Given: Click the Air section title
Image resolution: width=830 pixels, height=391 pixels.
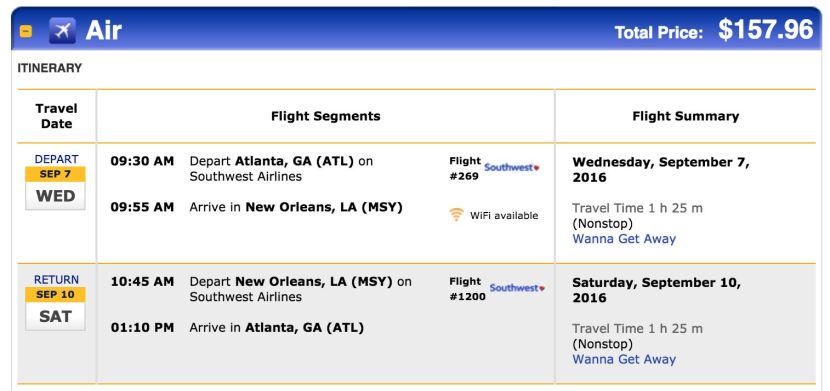Looking at the screenshot, I should coord(104,31).
